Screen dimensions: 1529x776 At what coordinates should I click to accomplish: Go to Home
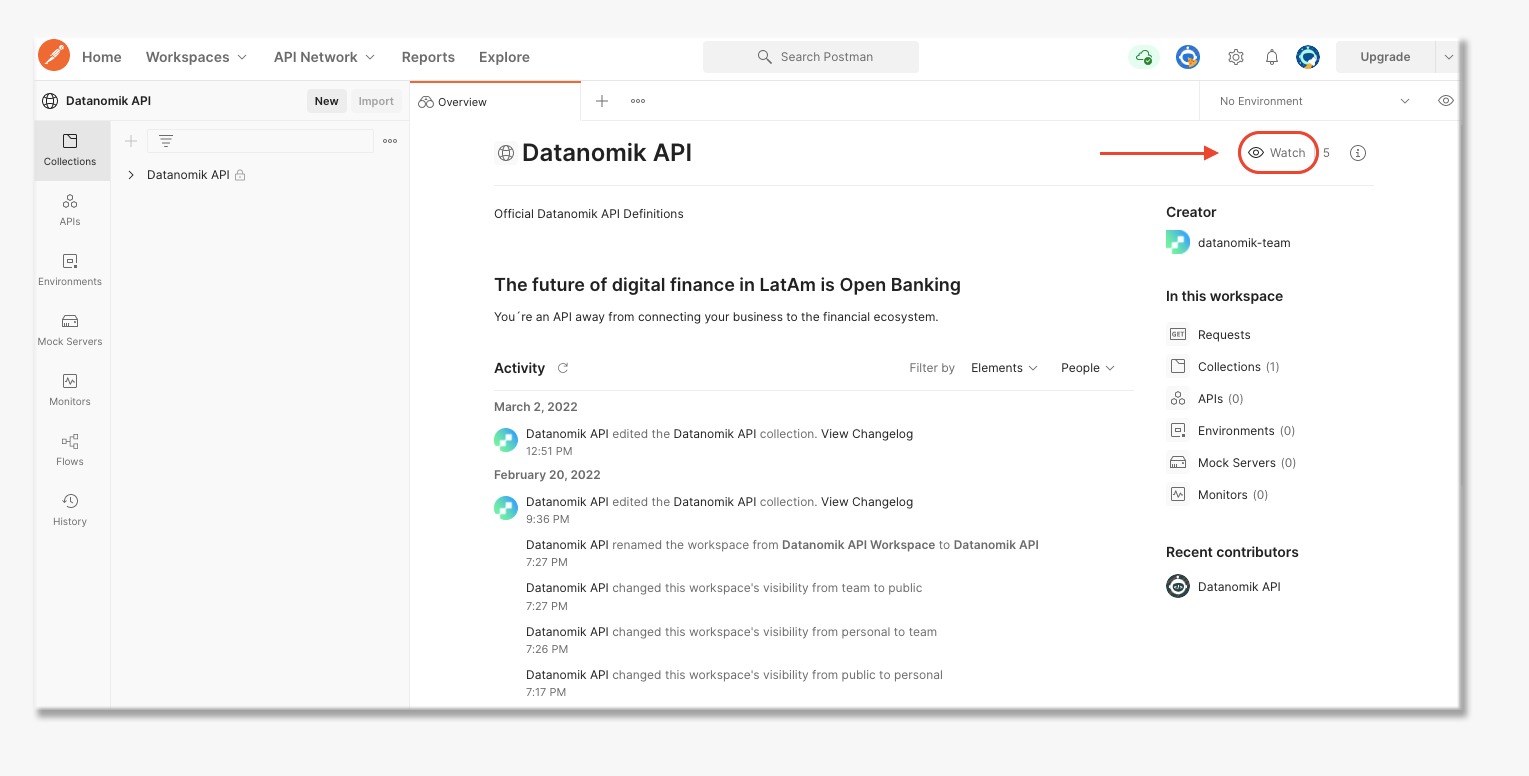coord(102,57)
